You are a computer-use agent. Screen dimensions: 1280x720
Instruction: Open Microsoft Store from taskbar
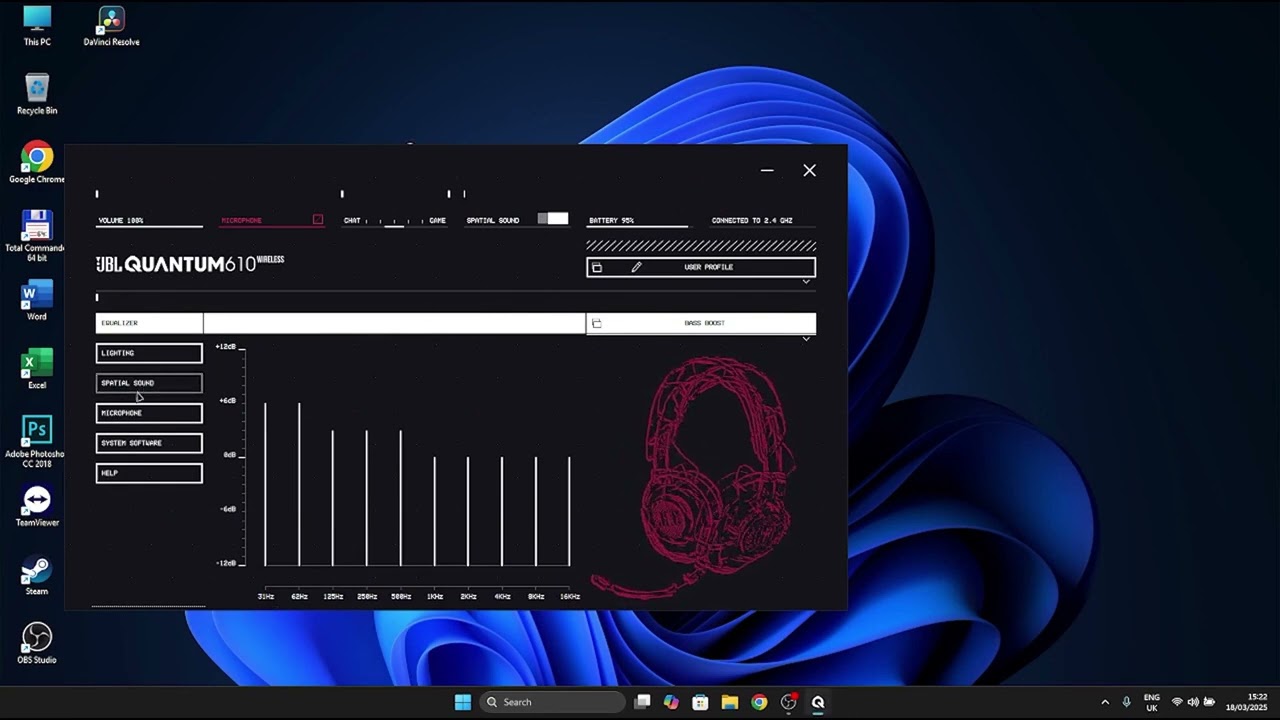coord(701,702)
